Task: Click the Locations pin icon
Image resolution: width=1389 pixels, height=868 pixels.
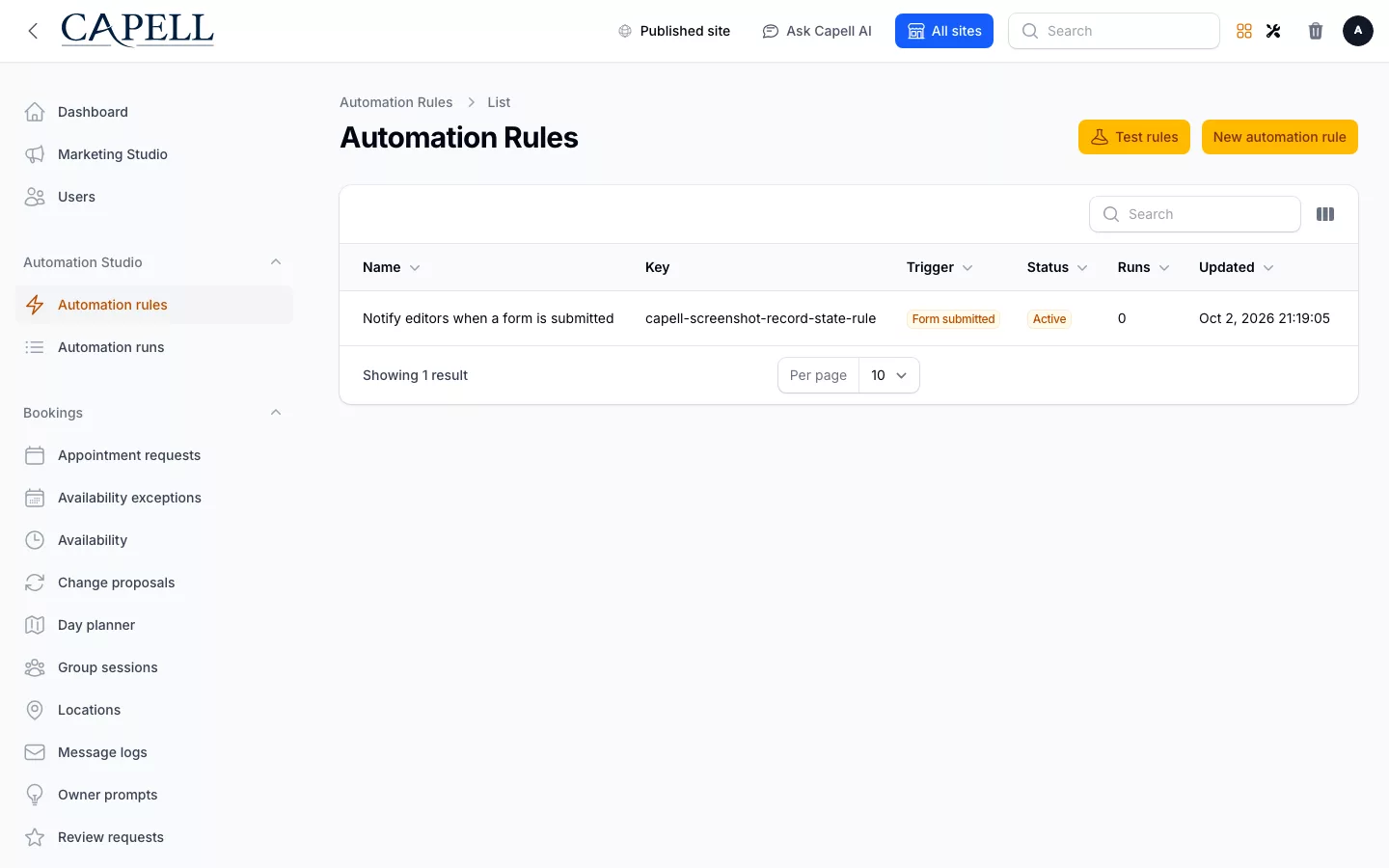Action: 35,710
